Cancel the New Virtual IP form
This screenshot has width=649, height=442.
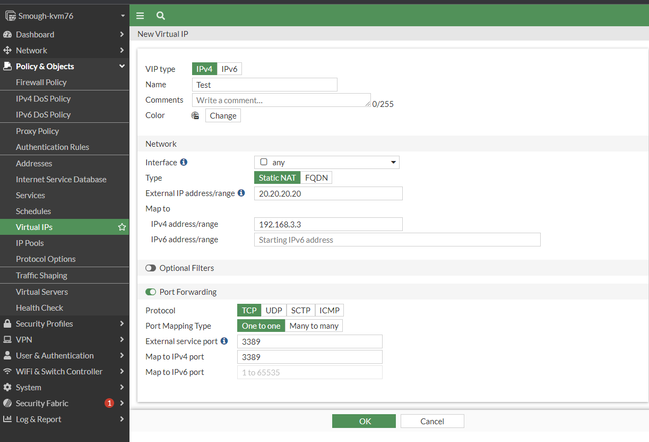(432, 421)
